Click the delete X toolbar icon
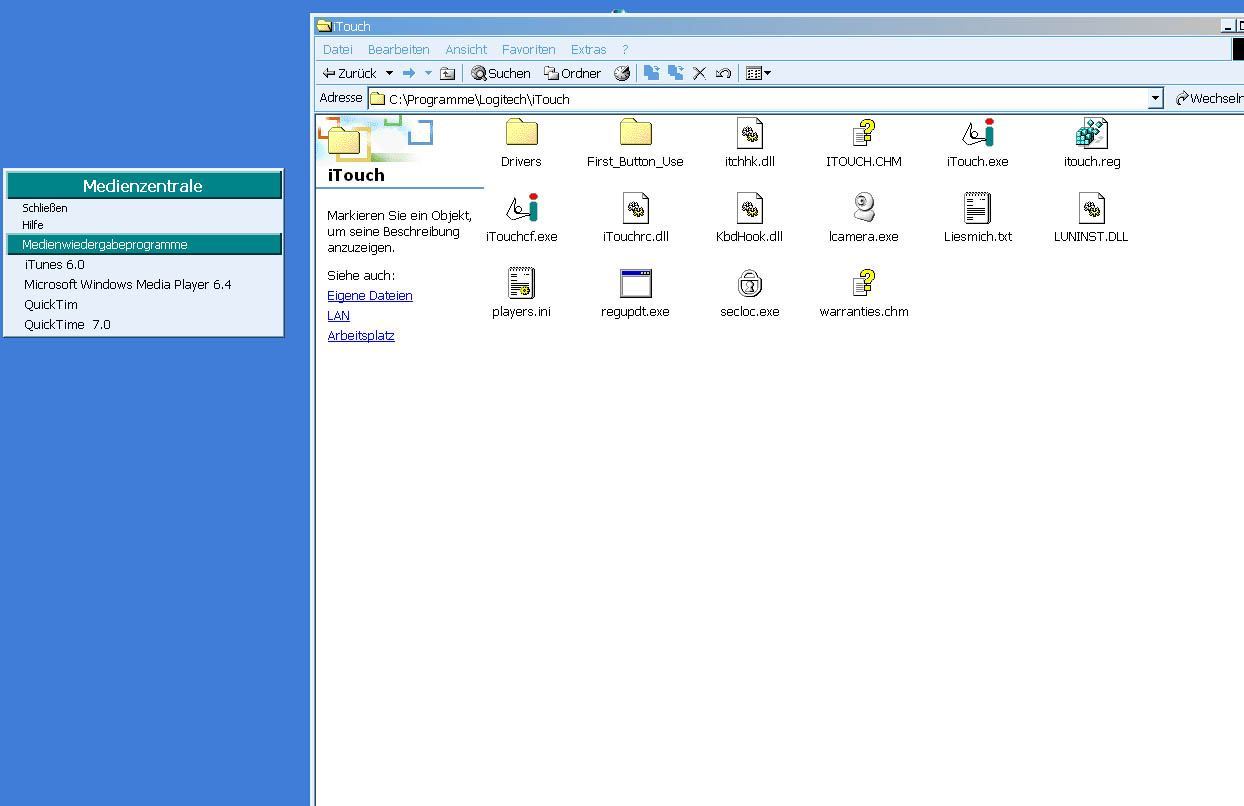The width and height of the screenshot is (1244, 806). (x=699, y=73)
